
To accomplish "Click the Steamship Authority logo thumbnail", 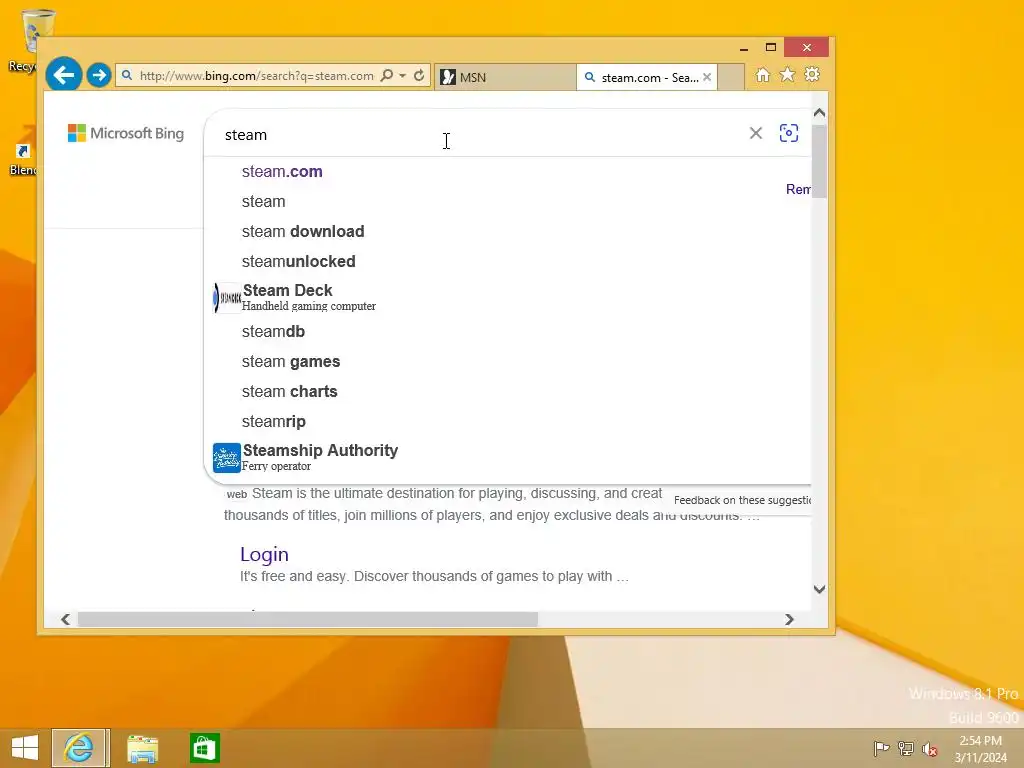I will [227, 458].
